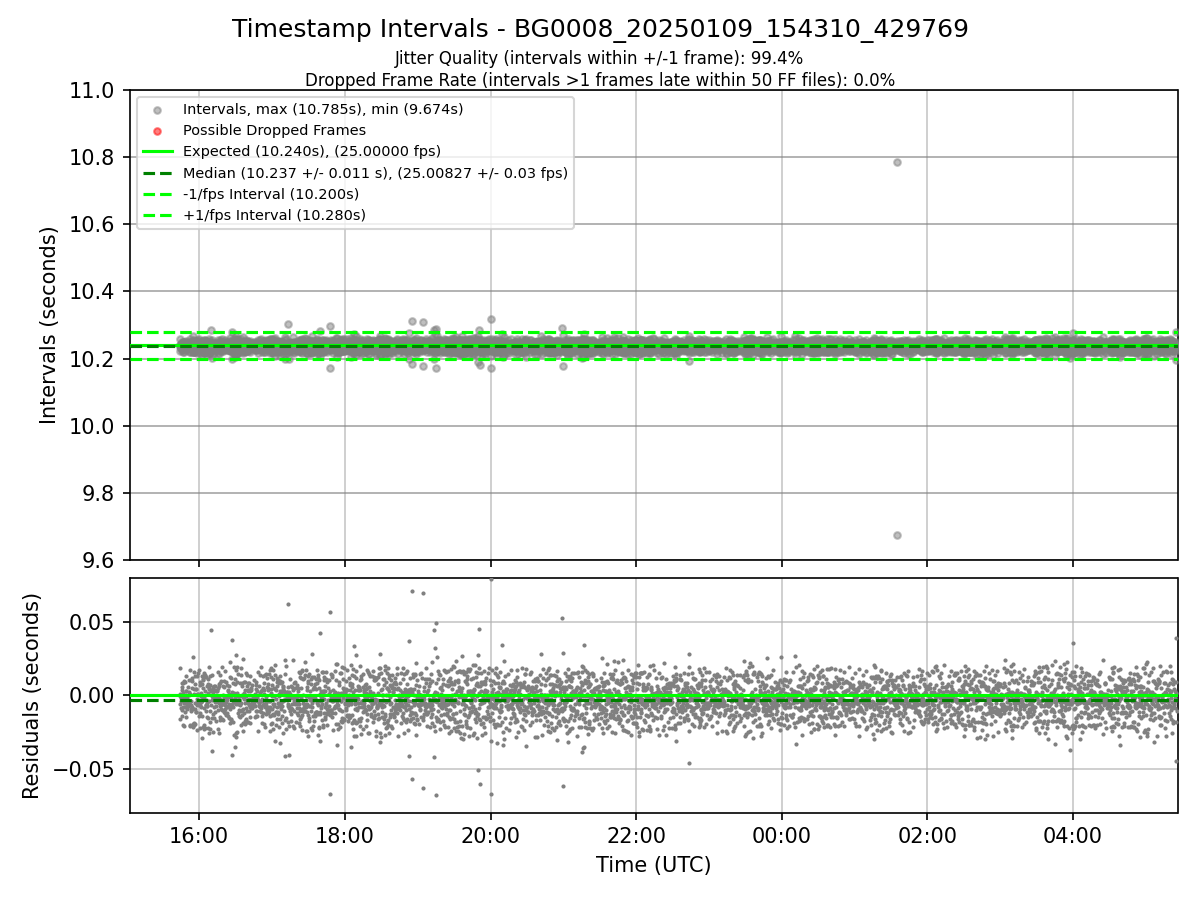Select legend entry Intervals, max (10.785s), min (9.674s)
This screenshot has height=900, width=1200.
click(323, 109)
